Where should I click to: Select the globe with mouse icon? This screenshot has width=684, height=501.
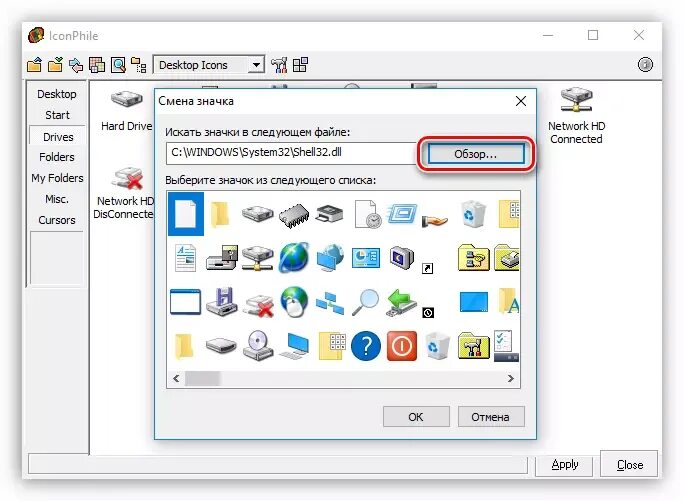tap(294, 302)
